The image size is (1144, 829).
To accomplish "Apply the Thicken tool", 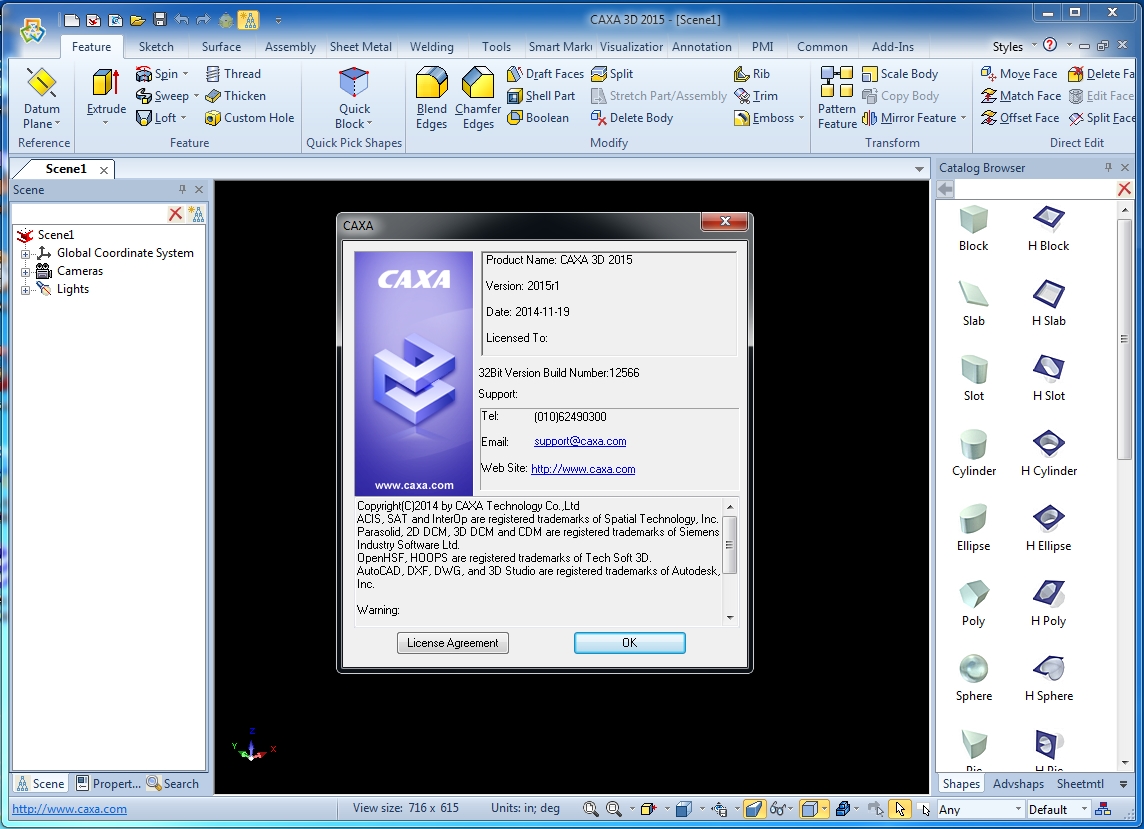I will [x=235, y=96].
